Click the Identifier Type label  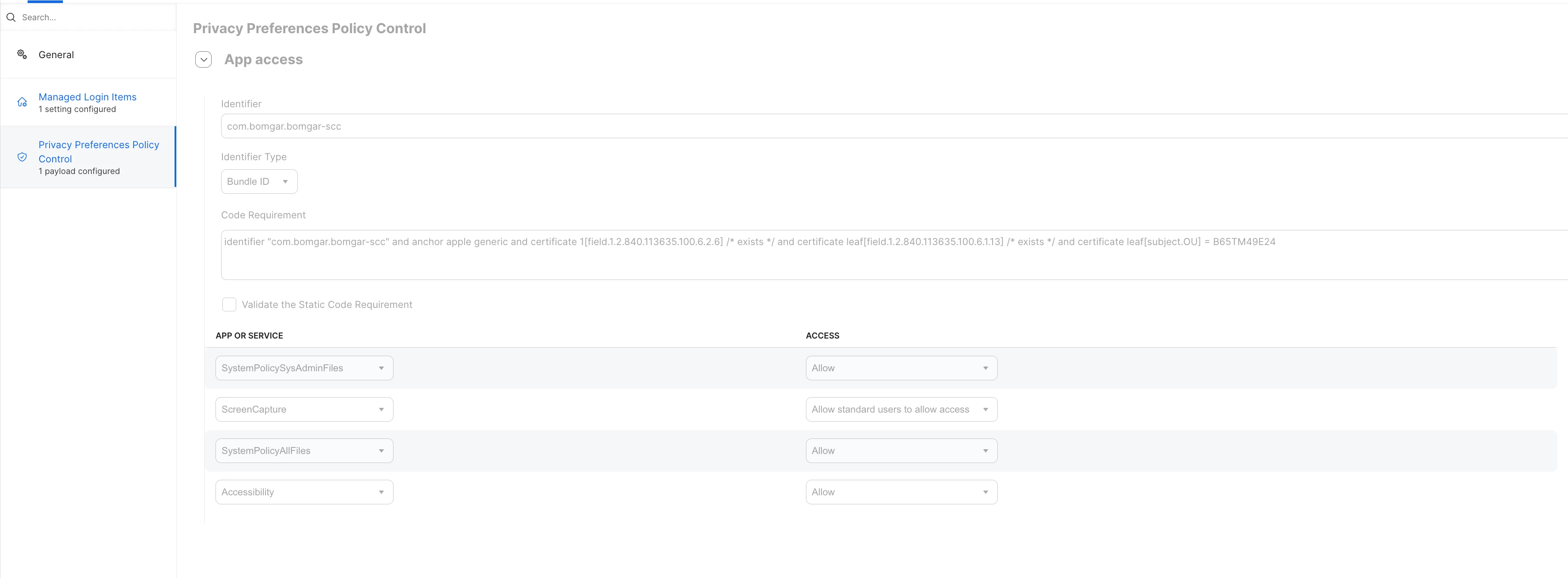tap(254, 157)
